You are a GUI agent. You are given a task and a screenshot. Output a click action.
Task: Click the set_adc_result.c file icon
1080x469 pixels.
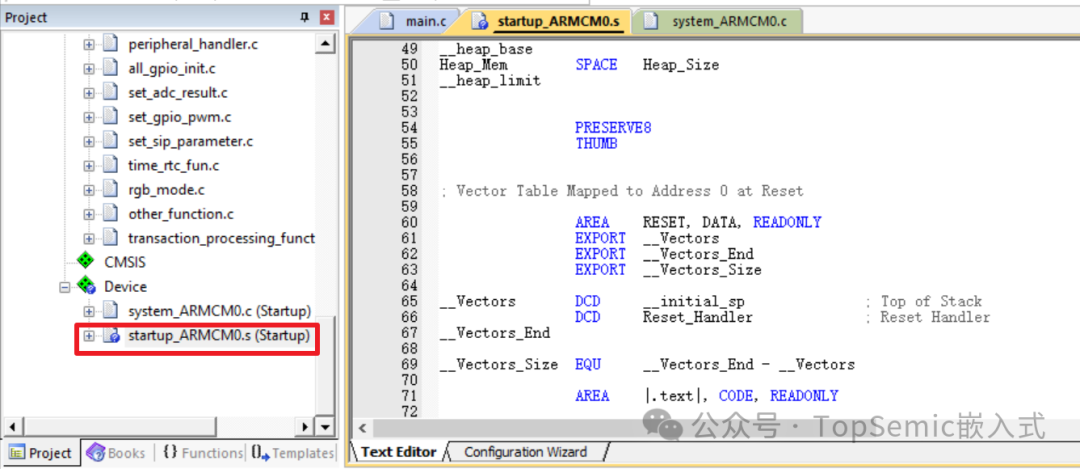(x=110, y=93)
